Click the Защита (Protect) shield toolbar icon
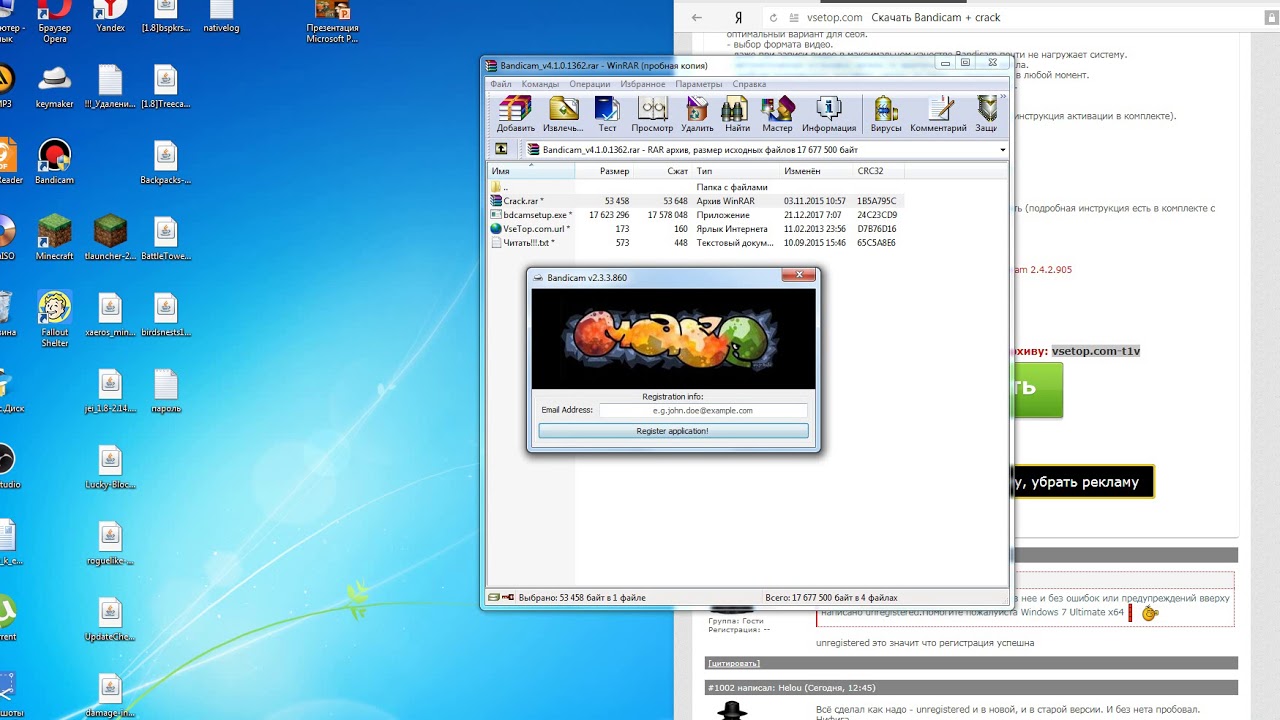This screenshot has height=720, width=1280. click(x=987, y=114)
